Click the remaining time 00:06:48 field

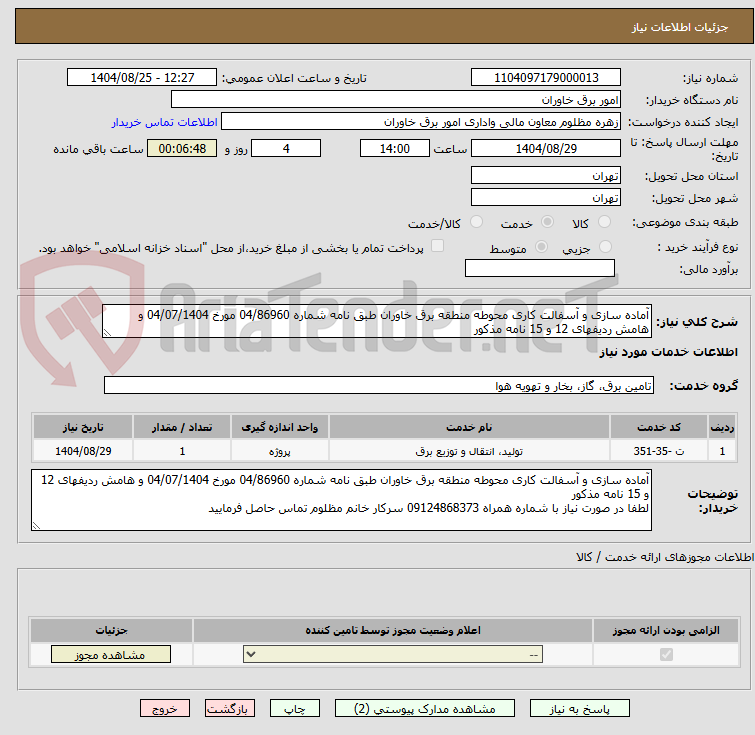tap(182, 148)
